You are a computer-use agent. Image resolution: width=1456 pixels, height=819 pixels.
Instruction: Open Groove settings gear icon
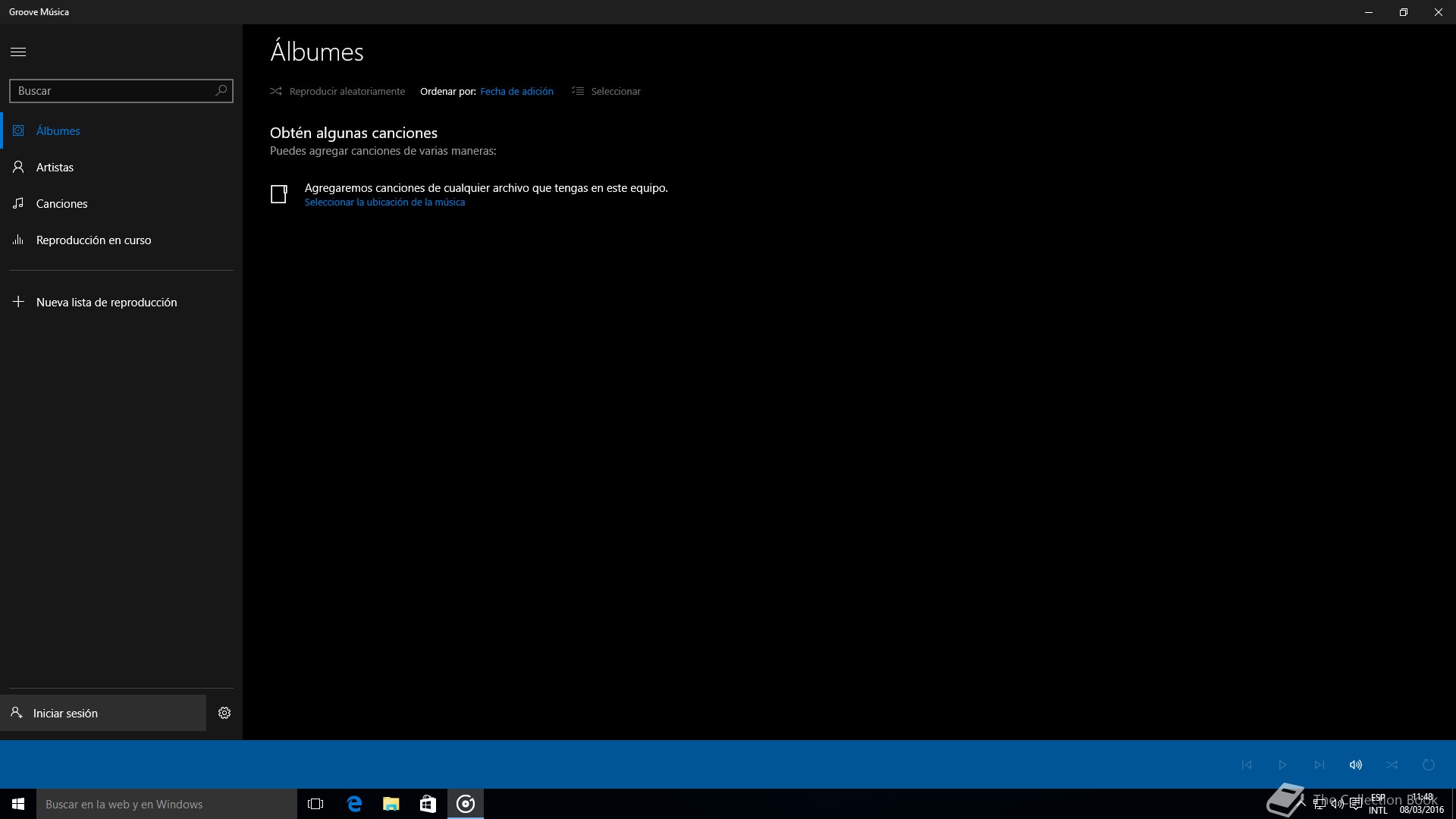[224, 713]
